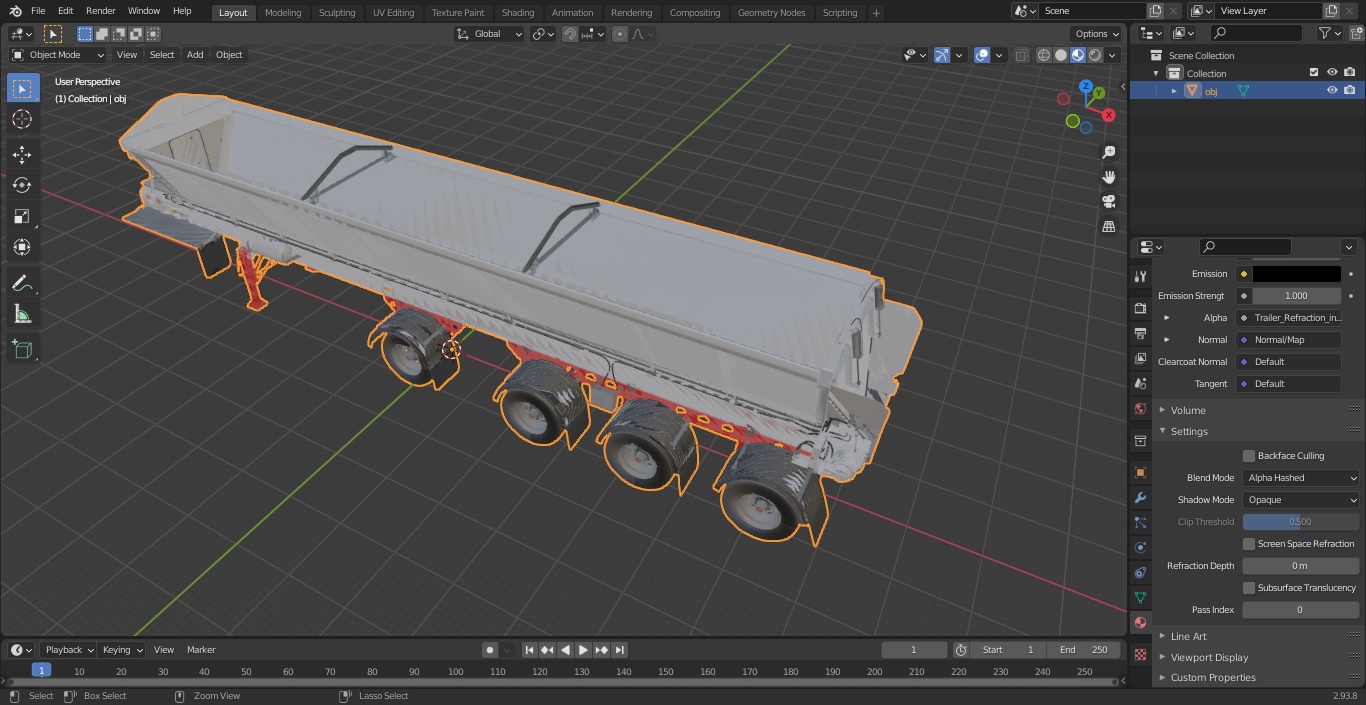
Task: Enable Backface Culling checkbox
Action: point(1249,456)
